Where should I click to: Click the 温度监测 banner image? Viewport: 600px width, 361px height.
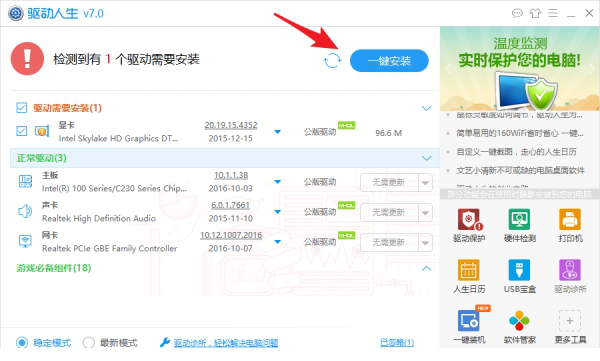pyautogui.click(x=520, y=69)
